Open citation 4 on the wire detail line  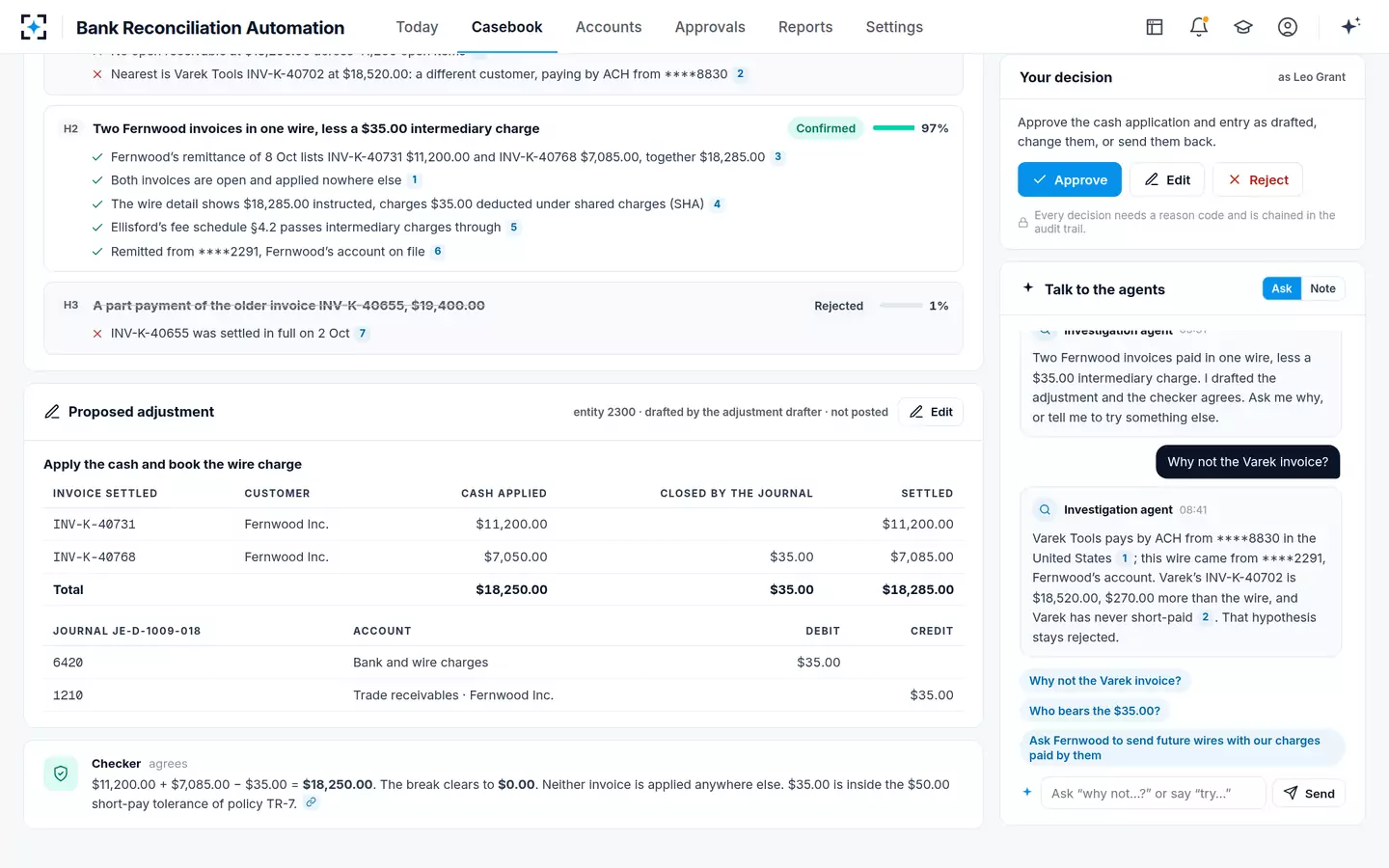[x=717, y=204]
